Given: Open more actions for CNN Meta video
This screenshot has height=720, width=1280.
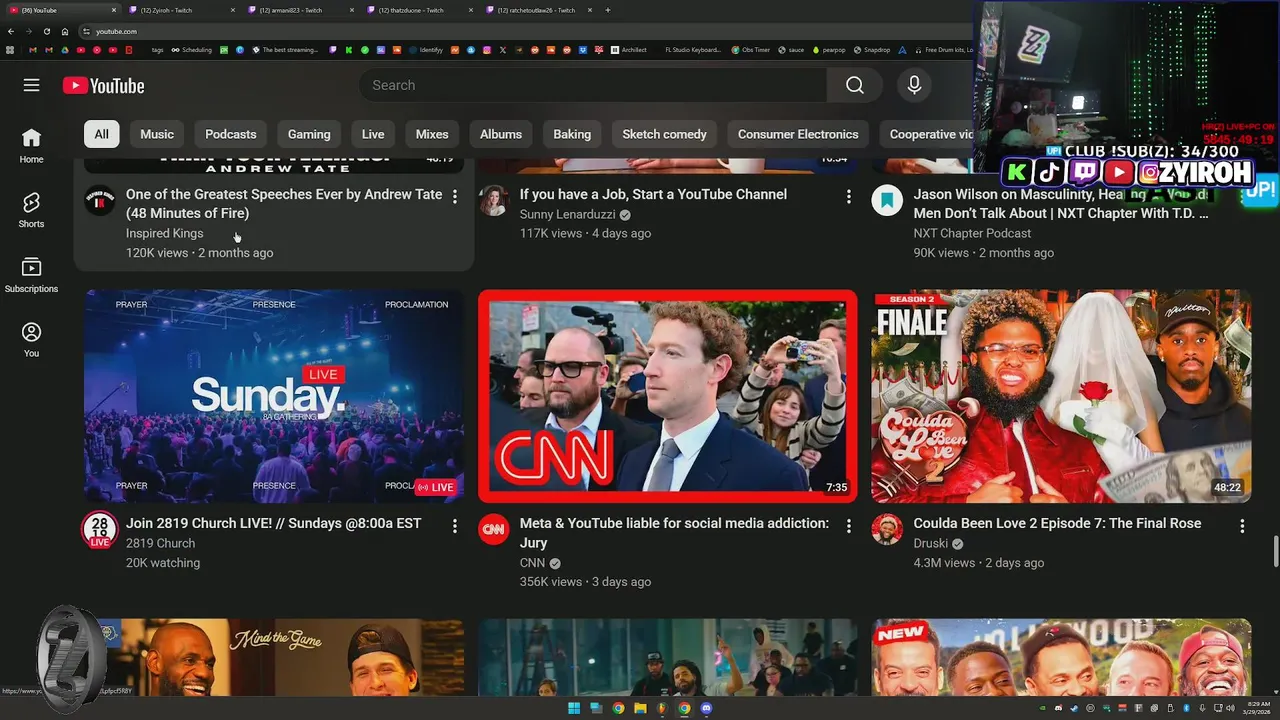Looking at the screenshot, I should click(x=849, y=525).
